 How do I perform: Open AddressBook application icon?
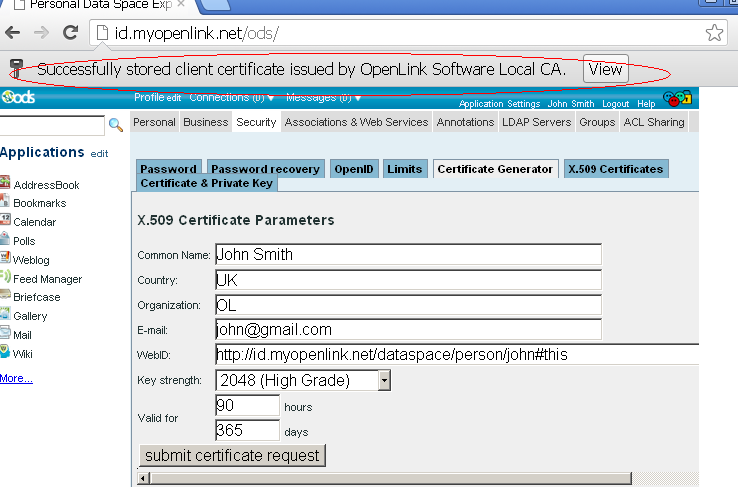point(5,184)
